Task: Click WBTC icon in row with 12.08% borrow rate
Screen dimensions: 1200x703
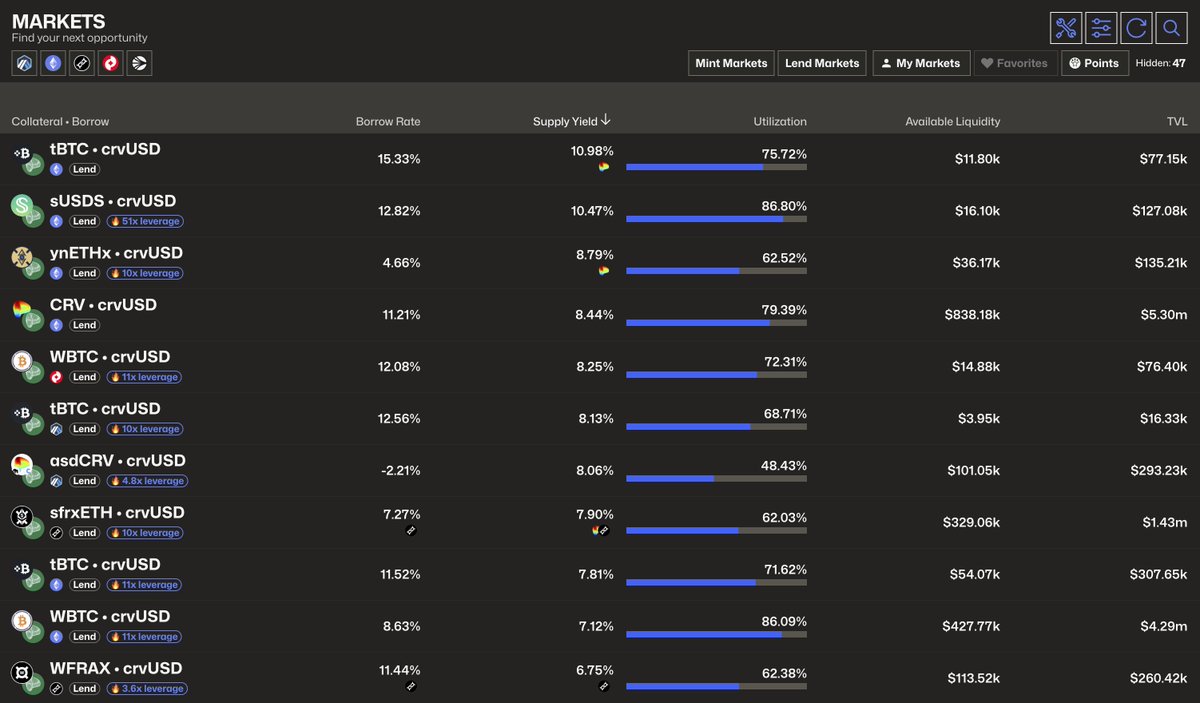Action: point(23,362)
